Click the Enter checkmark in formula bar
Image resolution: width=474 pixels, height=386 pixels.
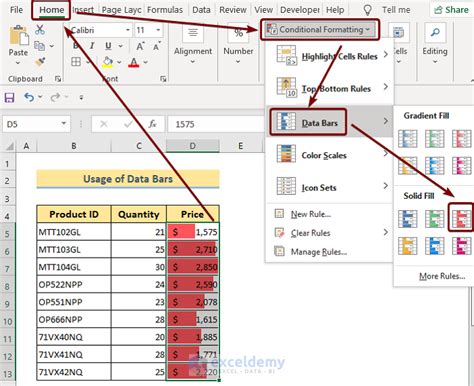point(128,124)
